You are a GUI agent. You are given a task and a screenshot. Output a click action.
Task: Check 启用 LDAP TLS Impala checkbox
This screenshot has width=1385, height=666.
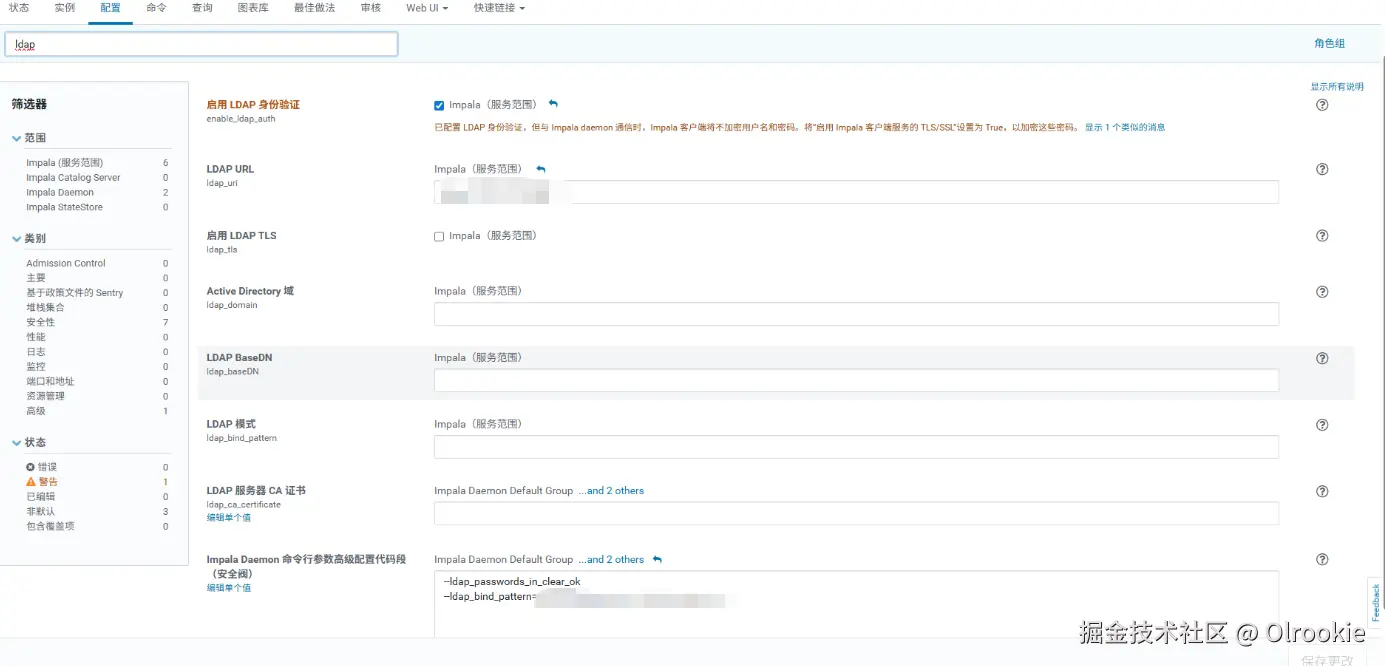[x=439, y=236]
